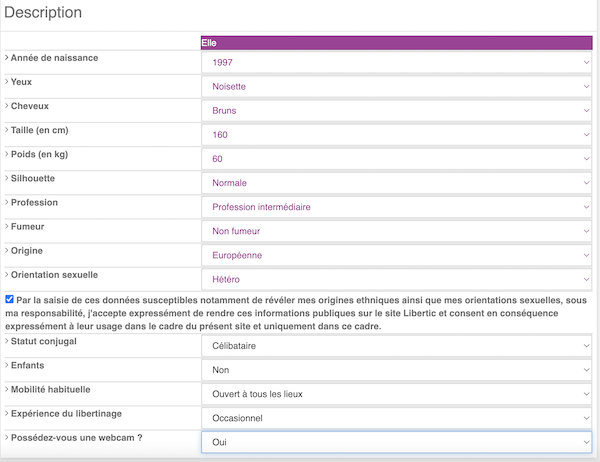
Task: Click the purple Elle column header
Action: point(397,43)
